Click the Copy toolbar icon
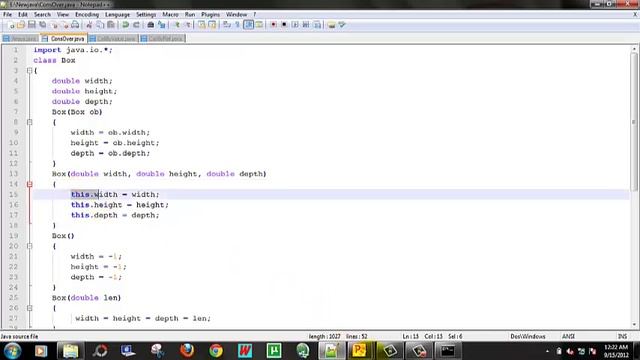This screenshot has height=360, width=640. [x=100, y=25]
